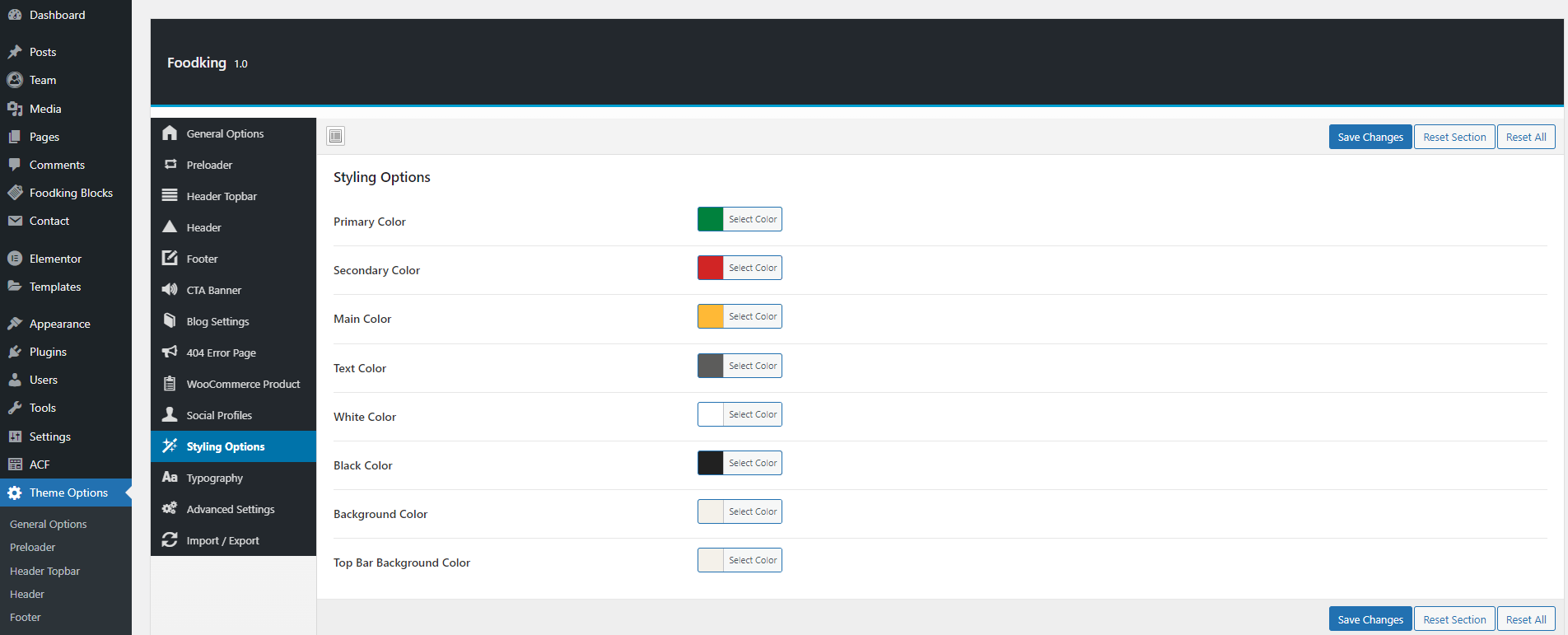Click the expand all sections icon
Screen dimensions: 1568x635
coord(335,137)
